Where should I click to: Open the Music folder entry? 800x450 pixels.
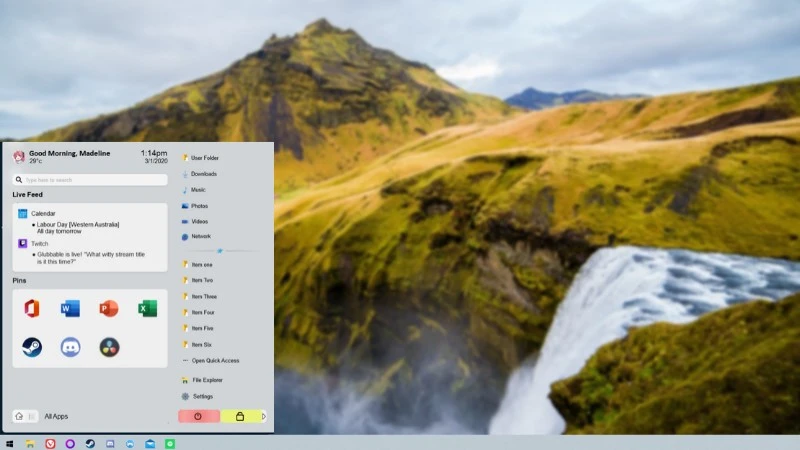coord(194,190)
